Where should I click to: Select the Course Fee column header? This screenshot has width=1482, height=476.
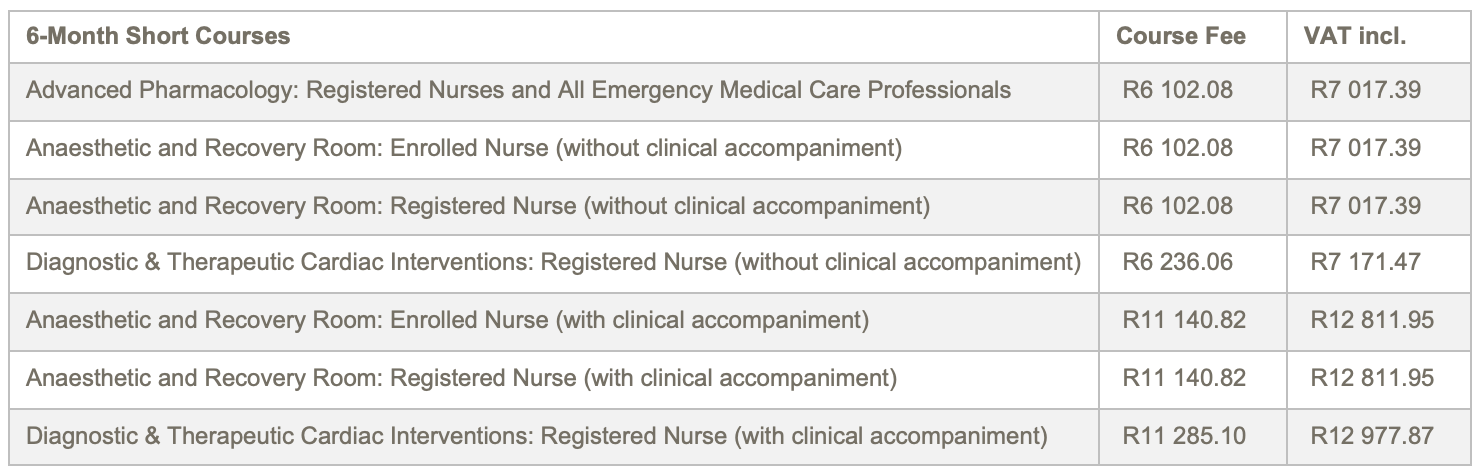pyautogui.click(x=1181, y=37)
